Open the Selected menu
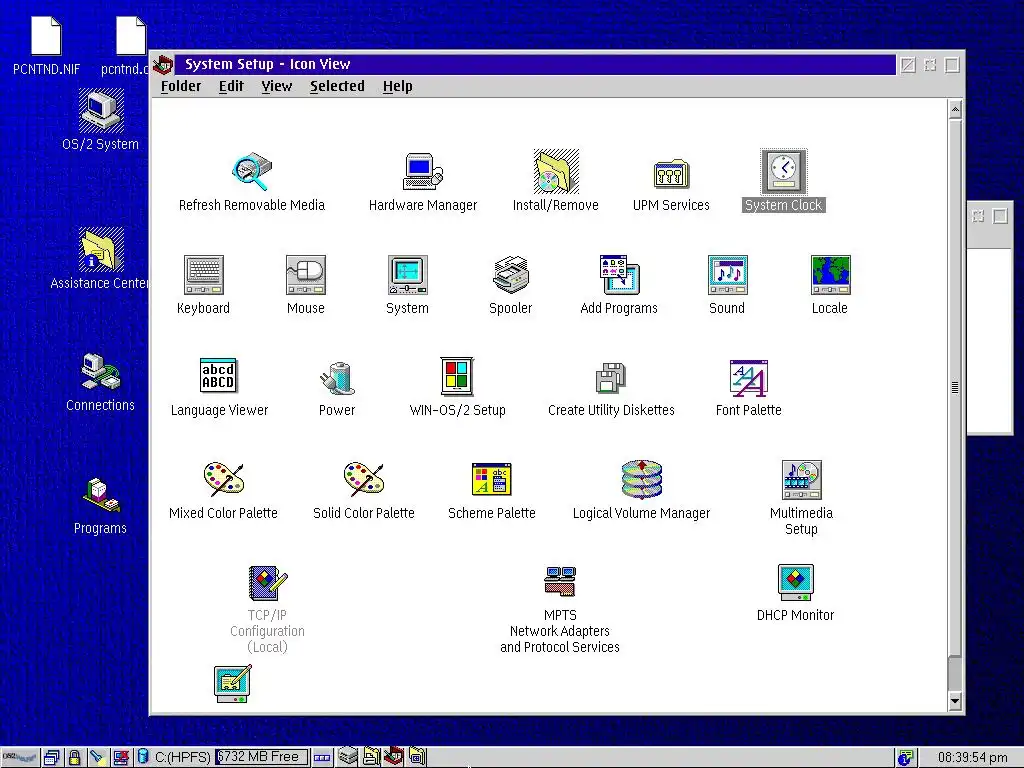 [337, 86]
